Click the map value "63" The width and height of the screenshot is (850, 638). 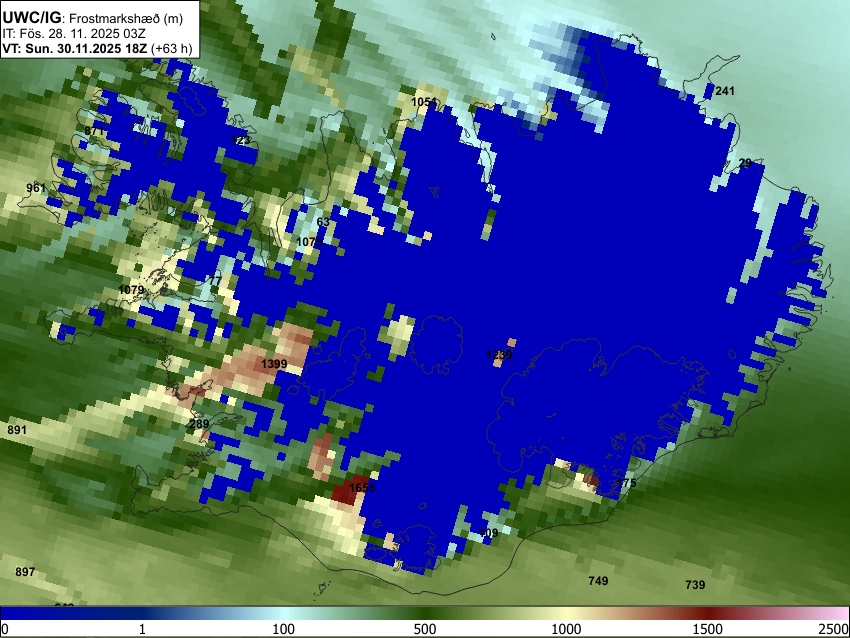point(323,222)
